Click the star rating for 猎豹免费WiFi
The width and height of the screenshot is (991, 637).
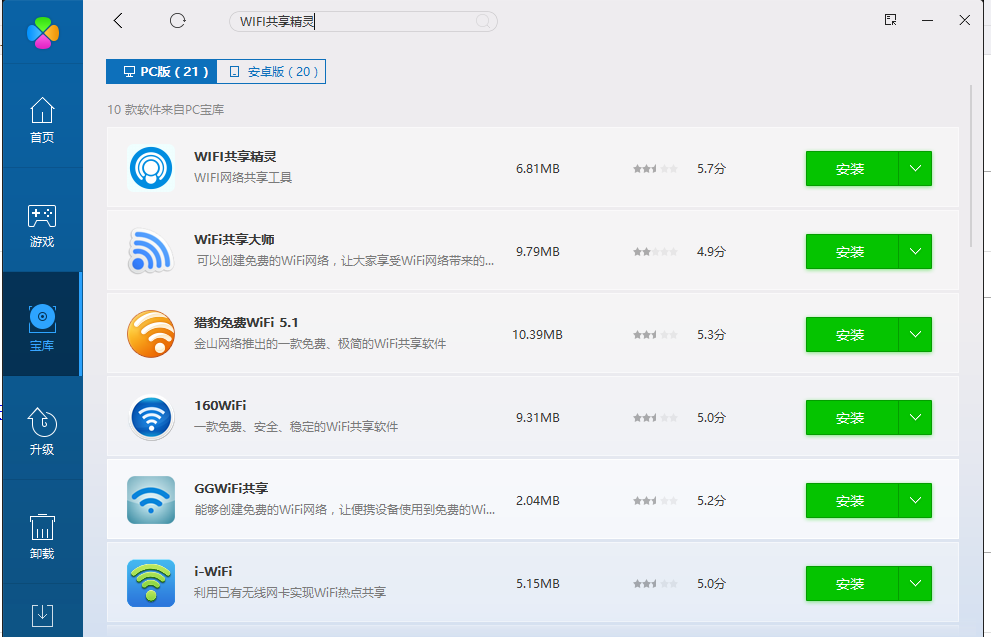(655, 335)
